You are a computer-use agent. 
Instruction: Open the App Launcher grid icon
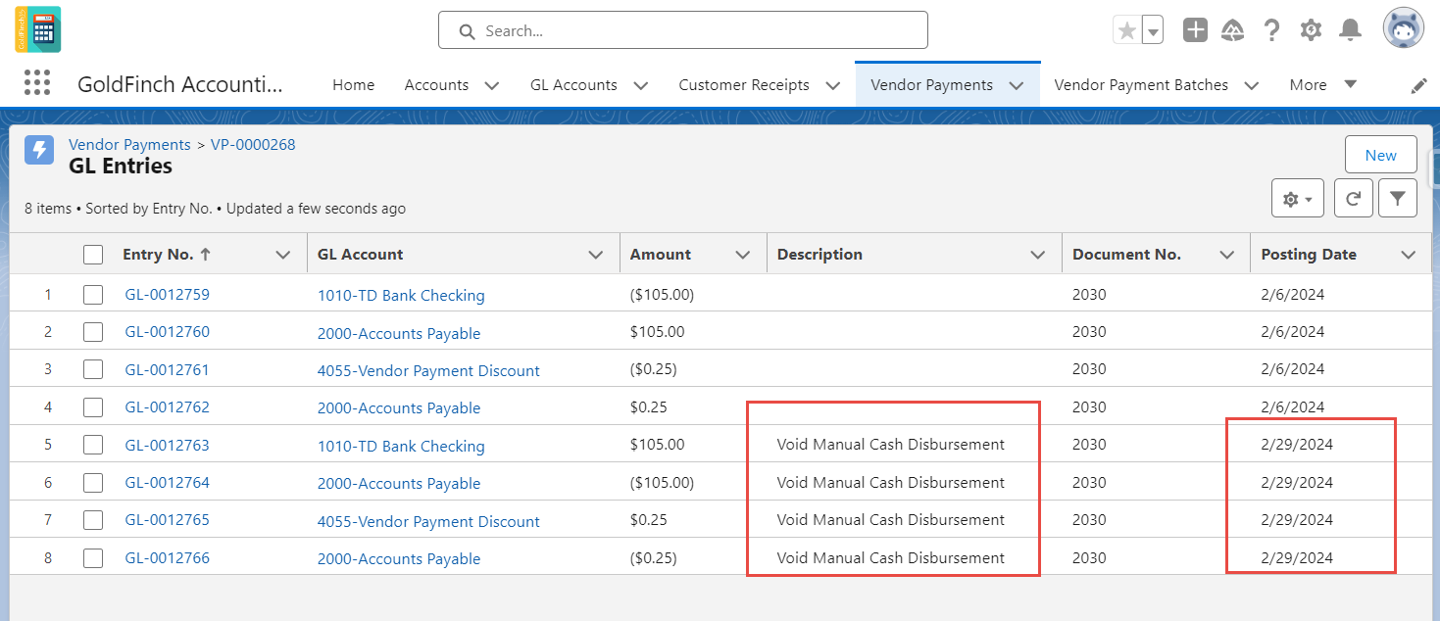[37, 83]
